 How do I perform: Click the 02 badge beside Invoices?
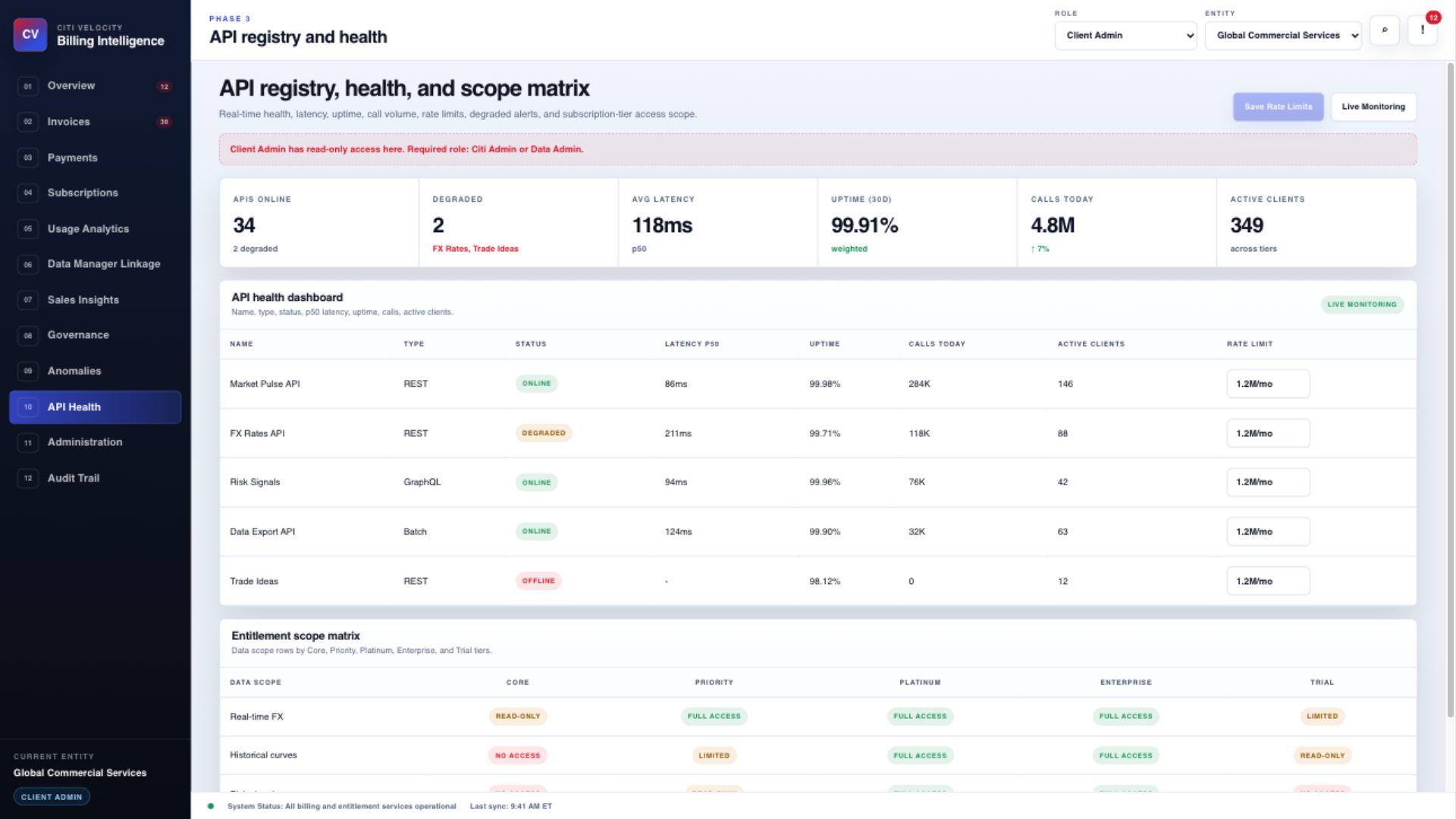(28, 122)
